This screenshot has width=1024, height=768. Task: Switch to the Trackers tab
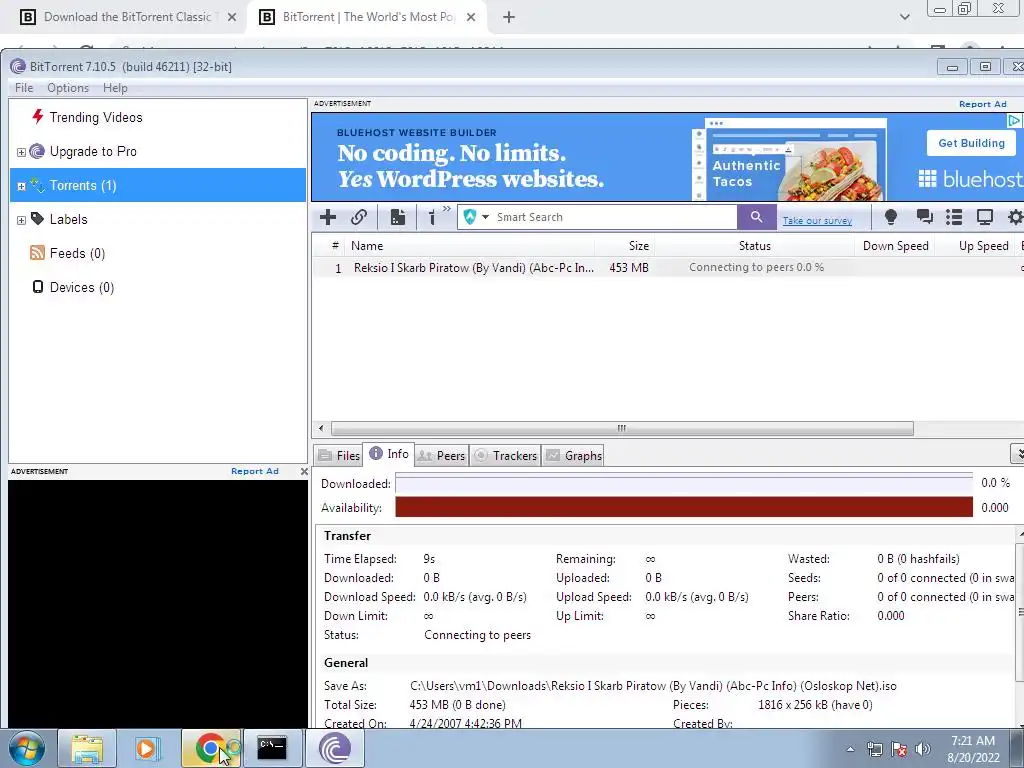pos(505,456)
